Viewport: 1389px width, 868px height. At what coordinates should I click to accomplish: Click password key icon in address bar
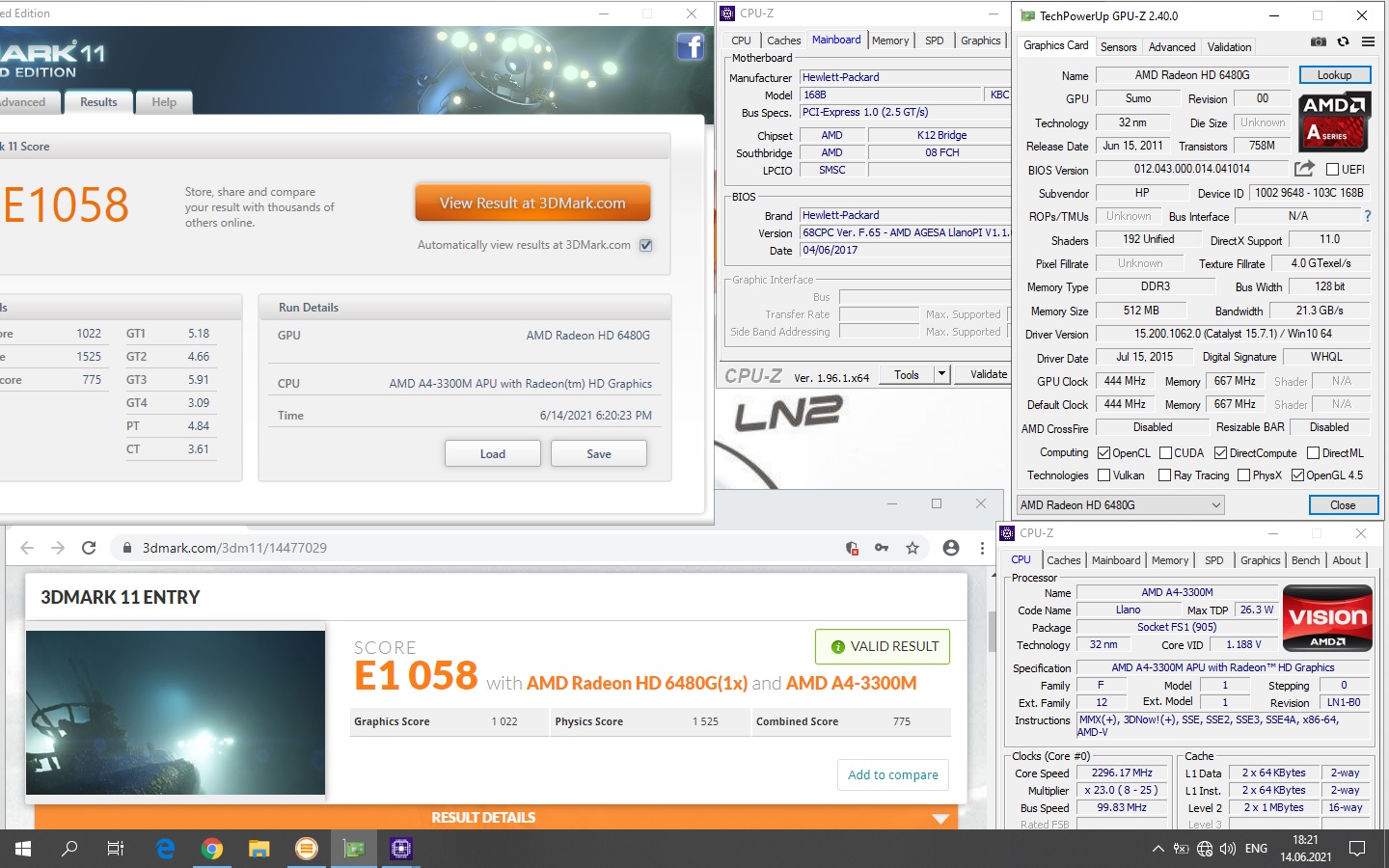click(x=882, y=548)
